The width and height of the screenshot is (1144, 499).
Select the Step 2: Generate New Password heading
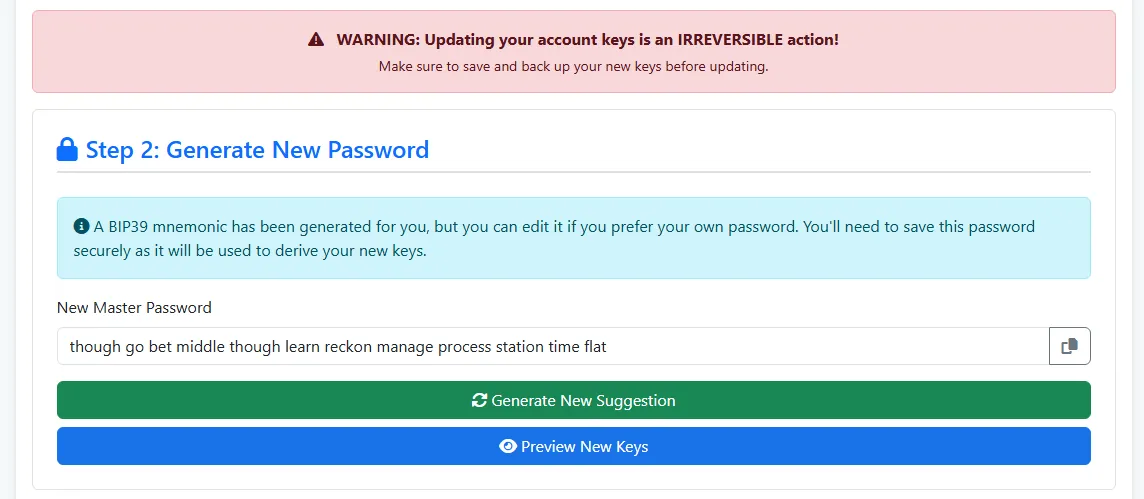click(258, 150)
